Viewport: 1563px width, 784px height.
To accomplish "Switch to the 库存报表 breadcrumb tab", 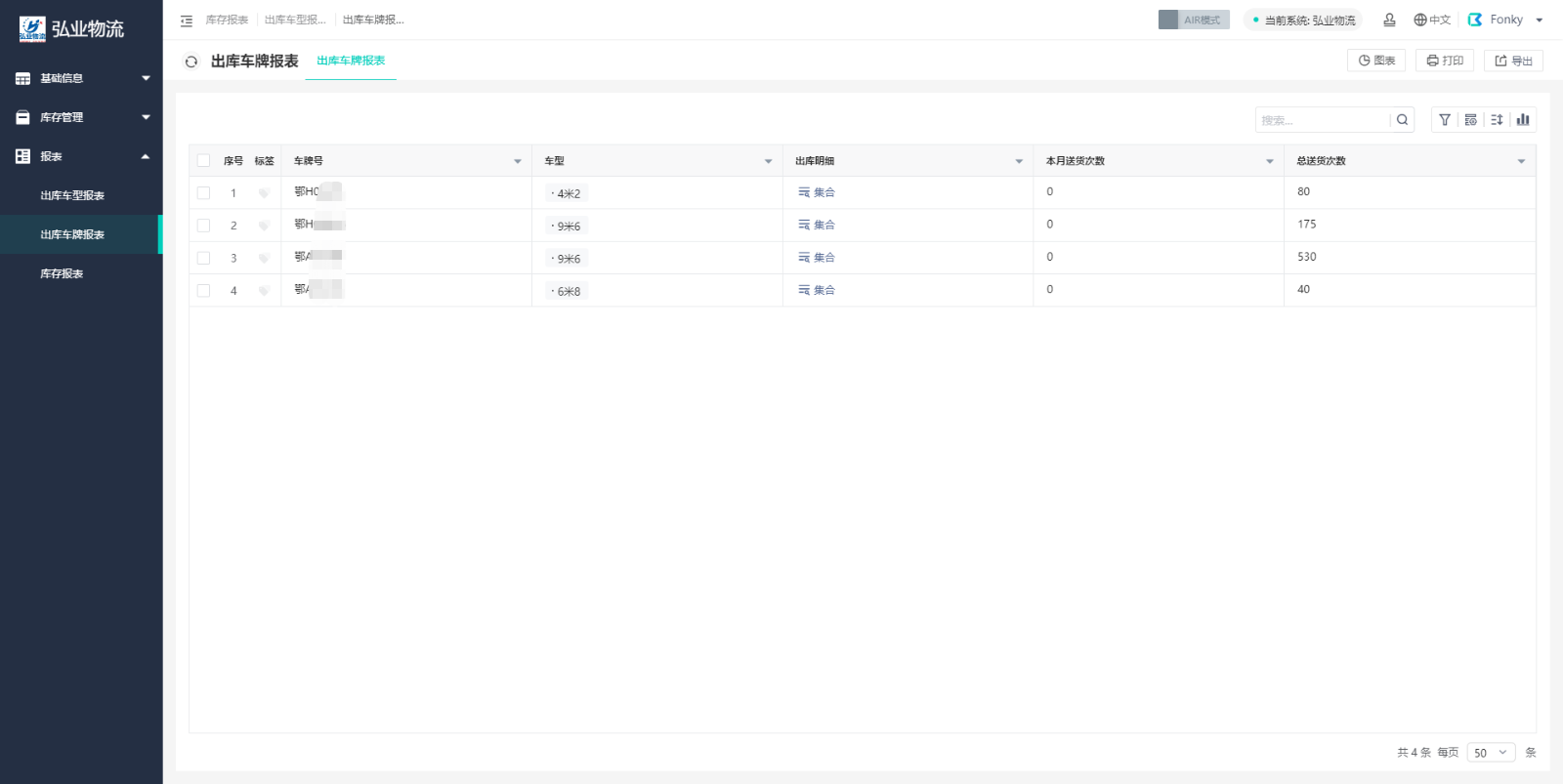I will 227,20.
